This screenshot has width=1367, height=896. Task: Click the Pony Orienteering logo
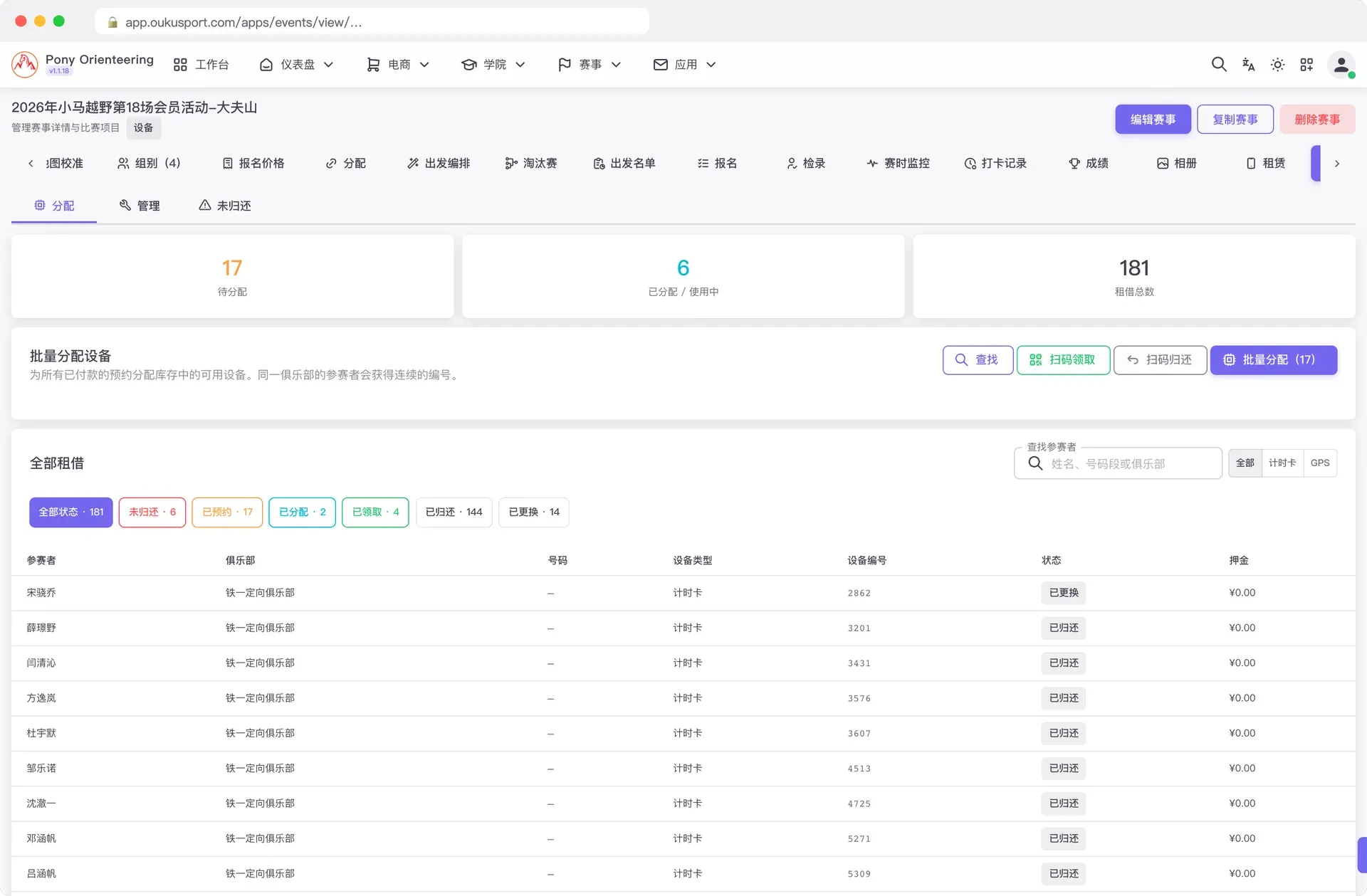pyautogui.click(x=25, y=64)
